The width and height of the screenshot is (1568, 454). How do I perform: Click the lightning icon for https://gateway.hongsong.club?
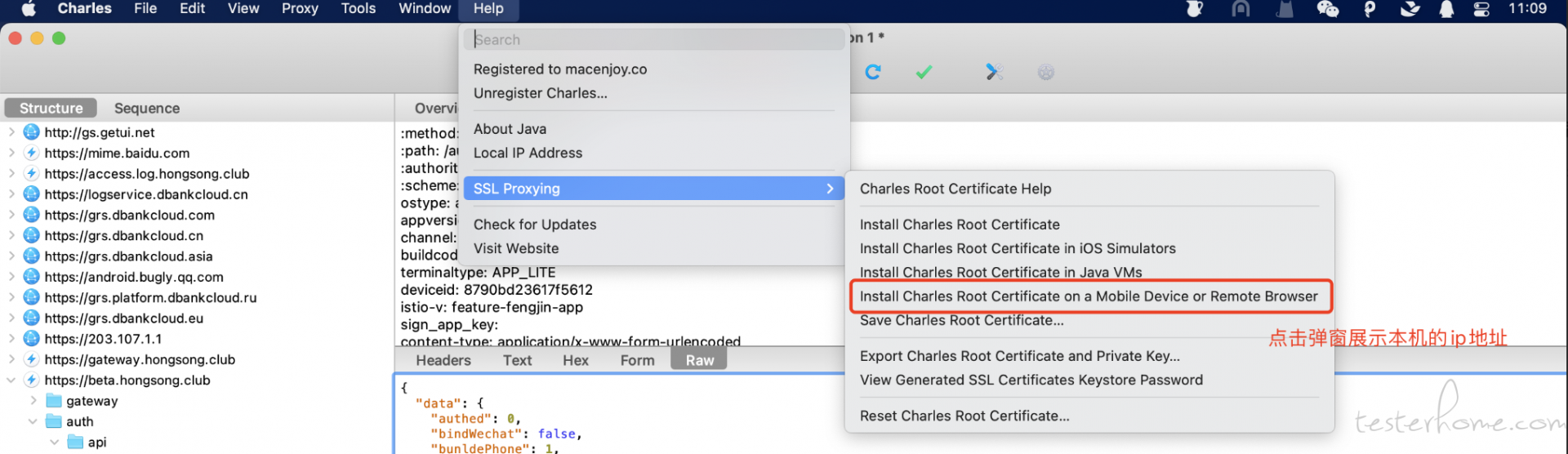32,359
